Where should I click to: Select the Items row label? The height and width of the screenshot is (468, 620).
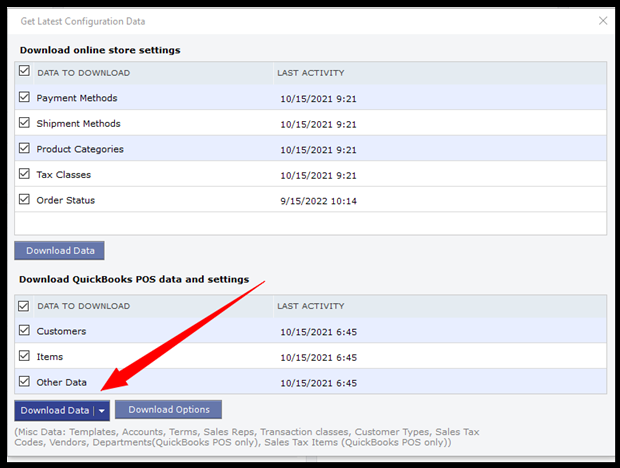(x=50, y=357)
